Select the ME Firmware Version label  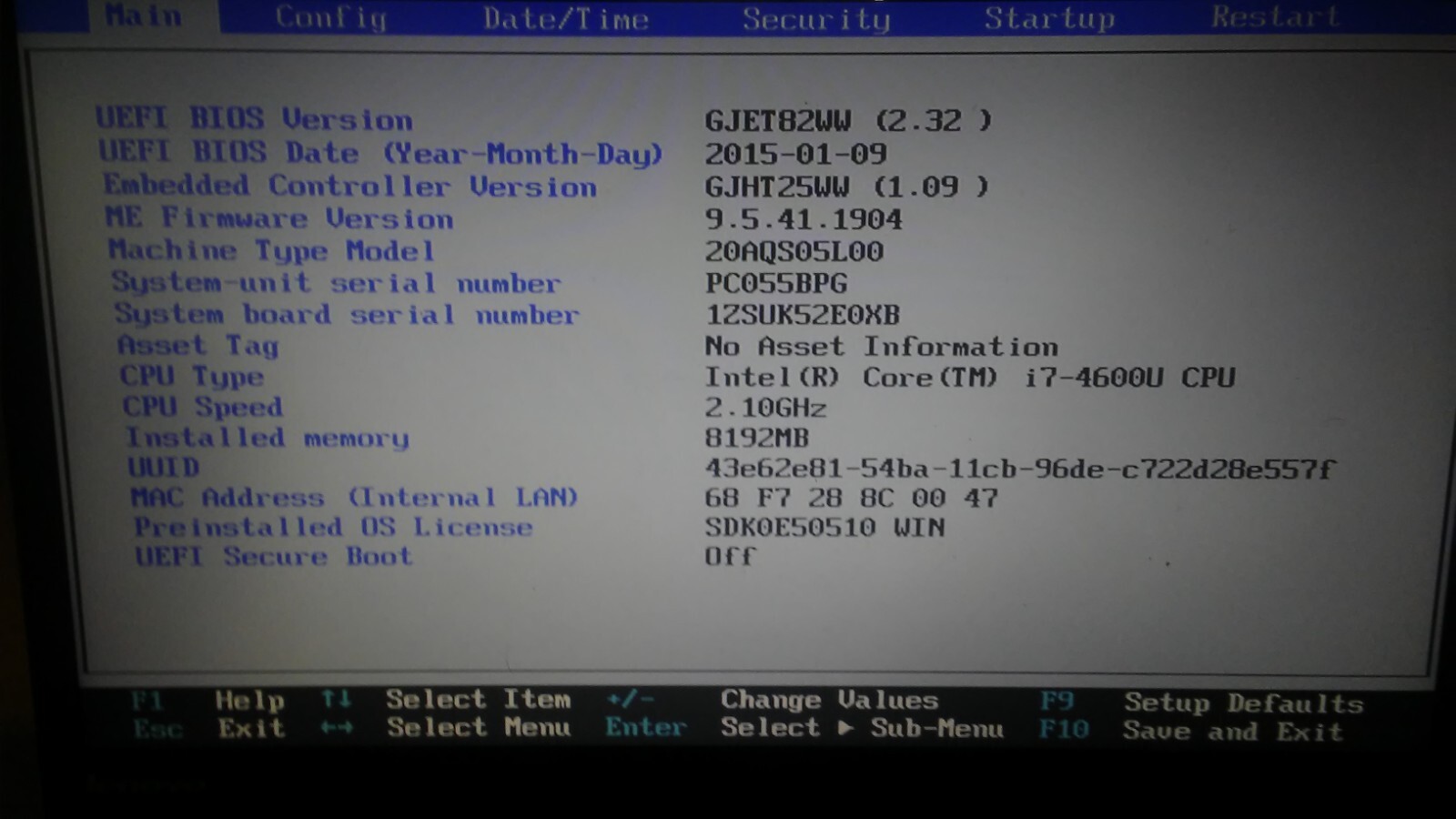(x=279, y=218)
